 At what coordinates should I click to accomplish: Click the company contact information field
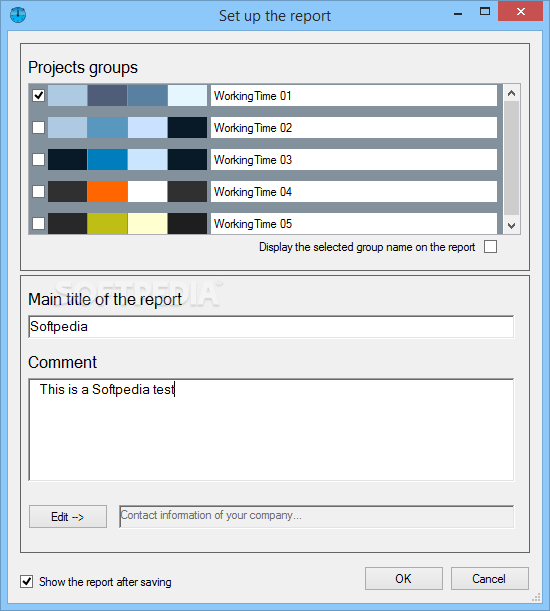point(317,517)
